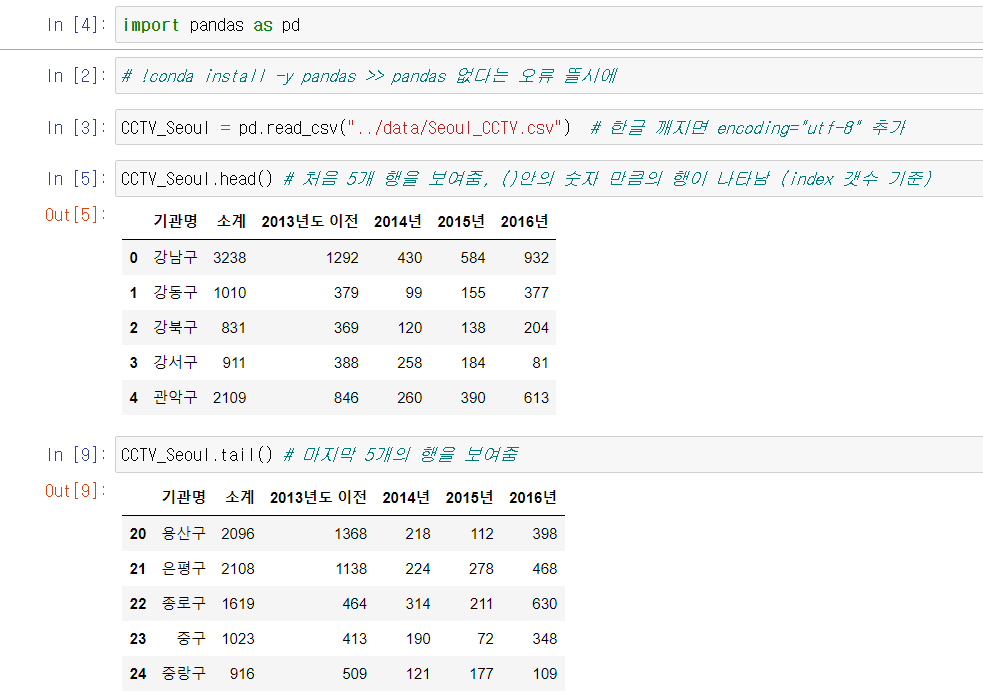Click value 2108 in 은평구 row

[238, 569]
